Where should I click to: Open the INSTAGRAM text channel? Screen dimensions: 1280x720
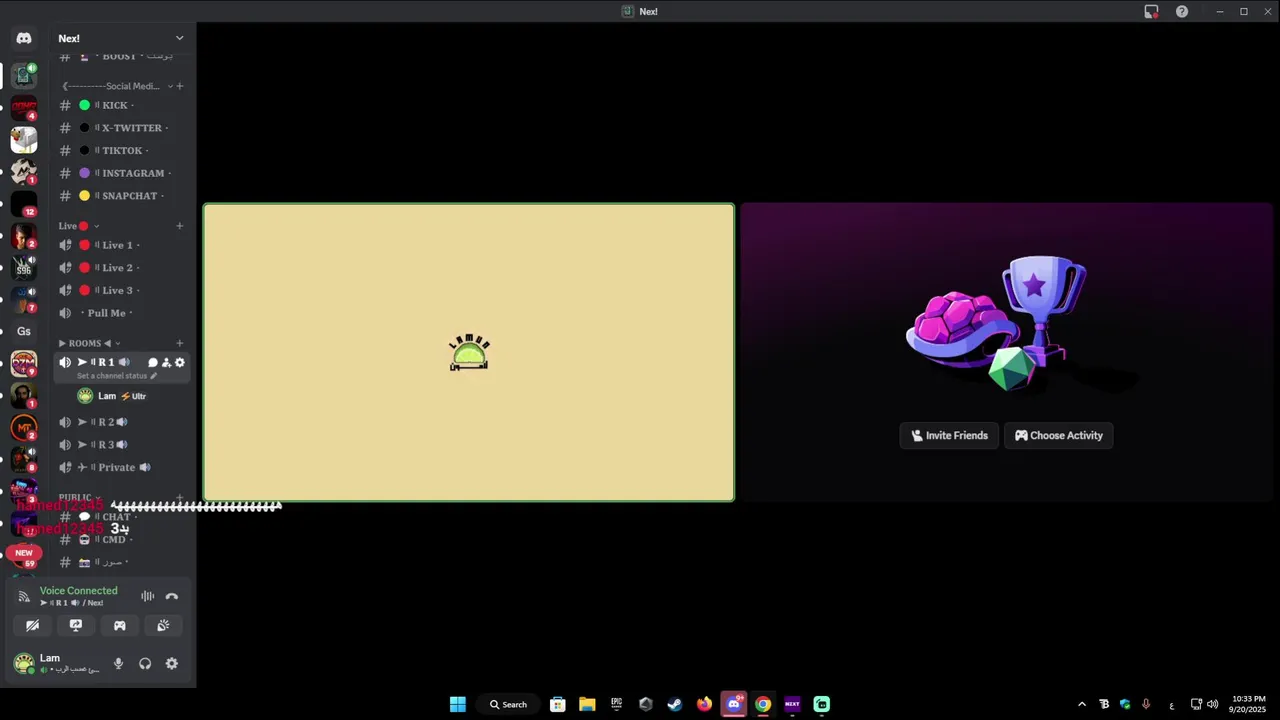pos(121,173)
